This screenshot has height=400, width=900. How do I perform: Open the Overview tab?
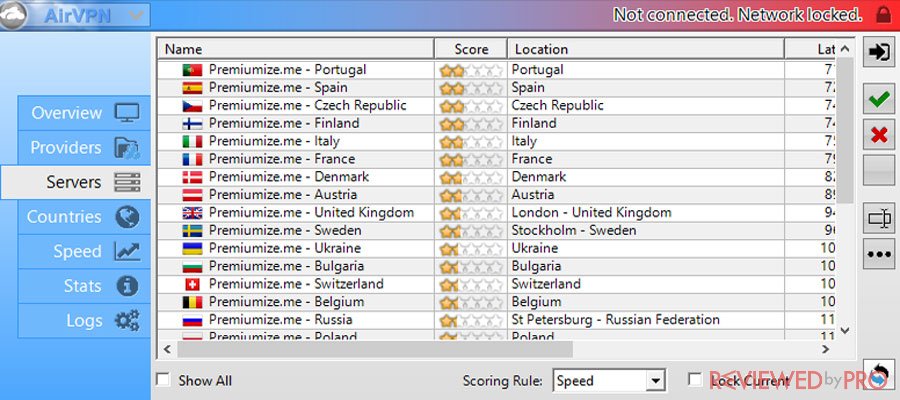pyautogui.click(x=84, y=113)
